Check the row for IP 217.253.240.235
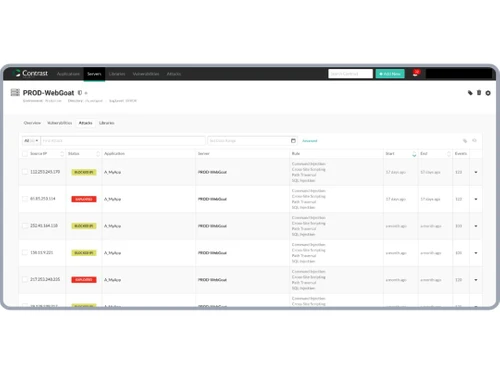The width and height of the screenshot is (500, 375). [25, 280]
